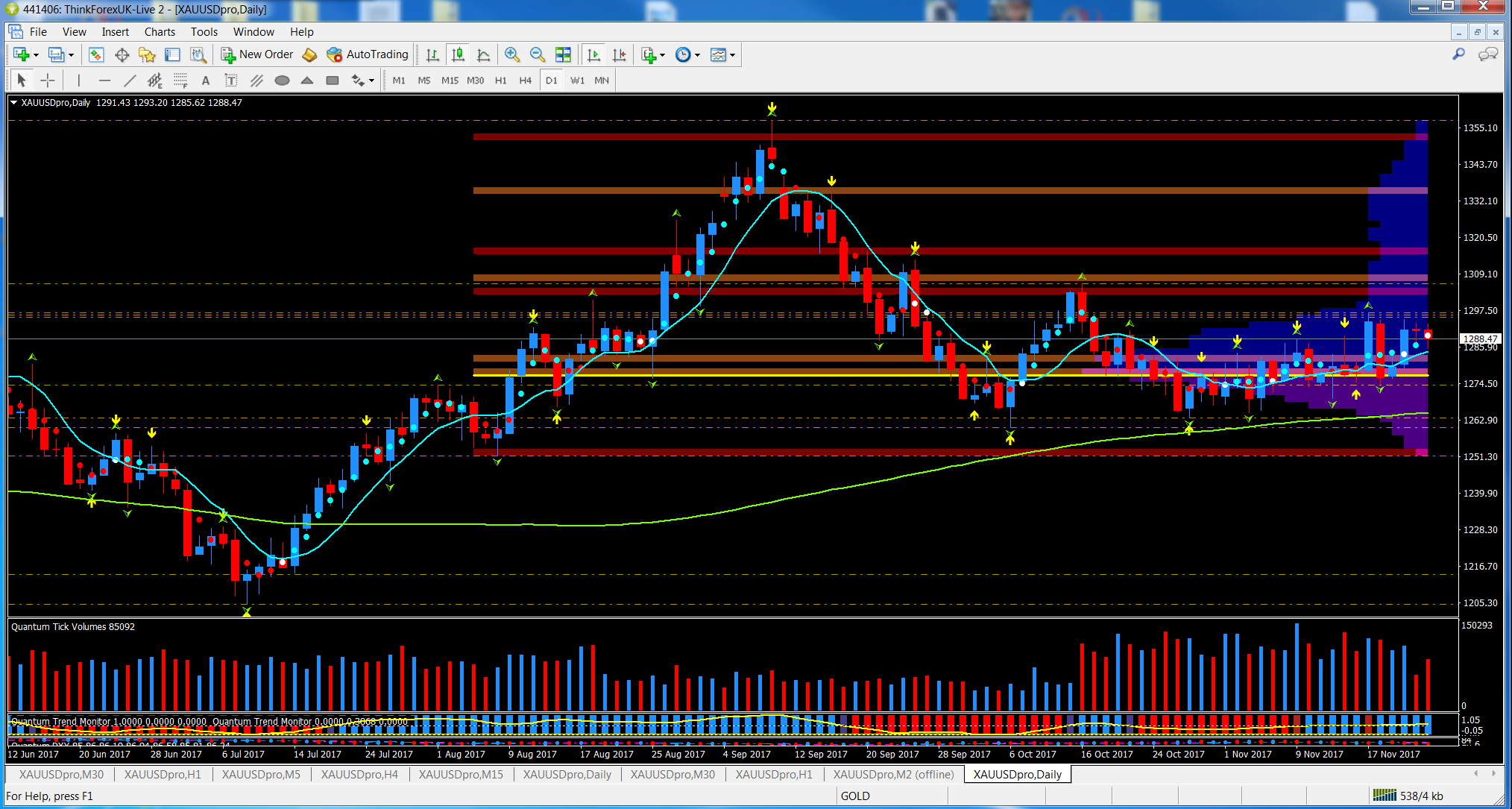The image size is (1512, 809).
Task: Open the search magnifier at toolbar right
Action: pyautogui.click(x=1459, y=54)
